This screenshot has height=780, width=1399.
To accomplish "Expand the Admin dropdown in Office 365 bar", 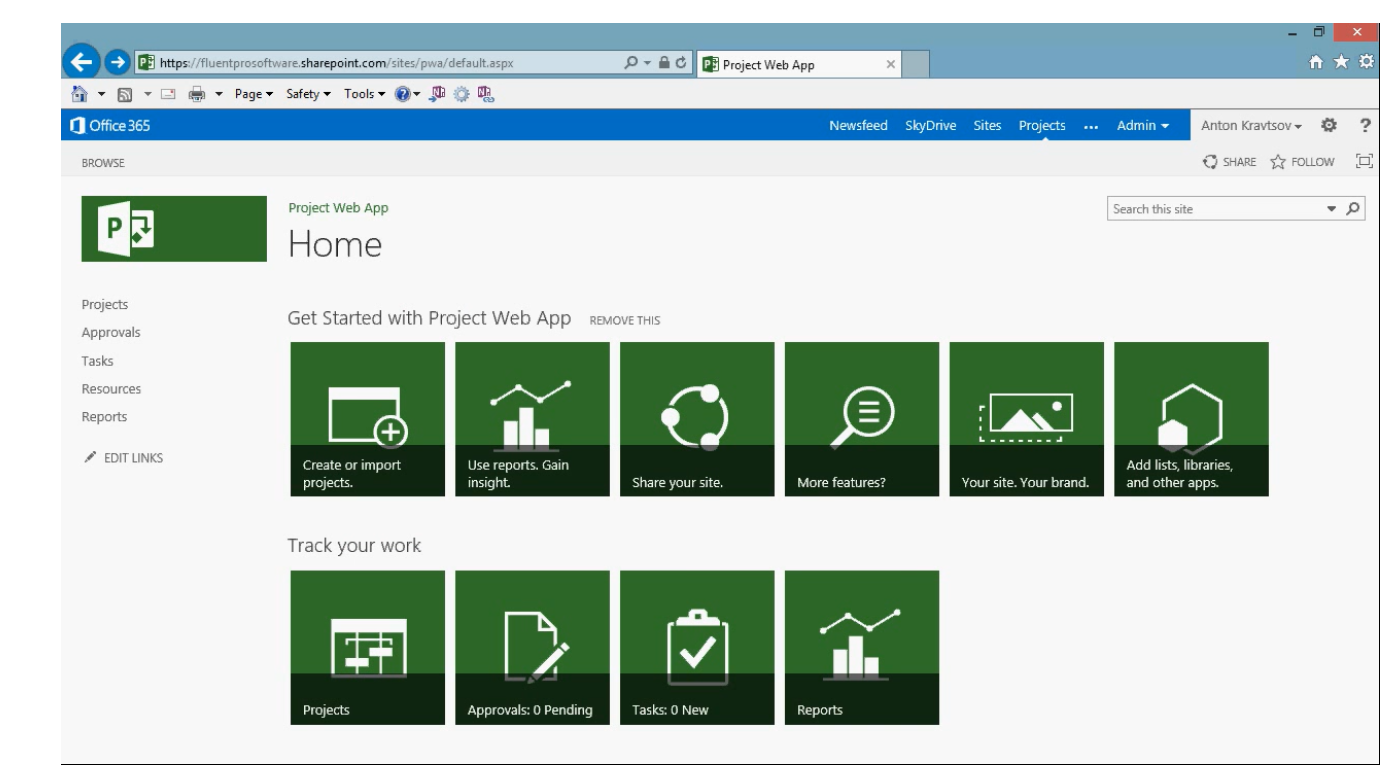I will click(x=1143, y=125).
